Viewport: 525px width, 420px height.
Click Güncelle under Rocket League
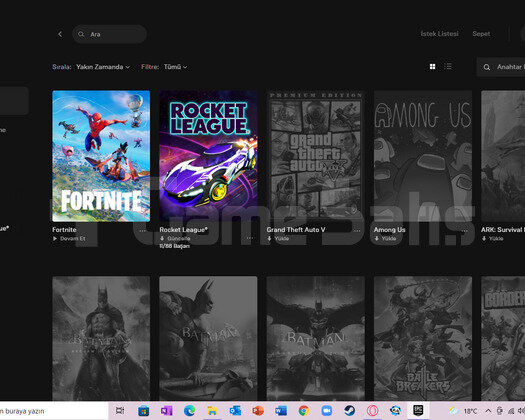(x=175, y=238)
